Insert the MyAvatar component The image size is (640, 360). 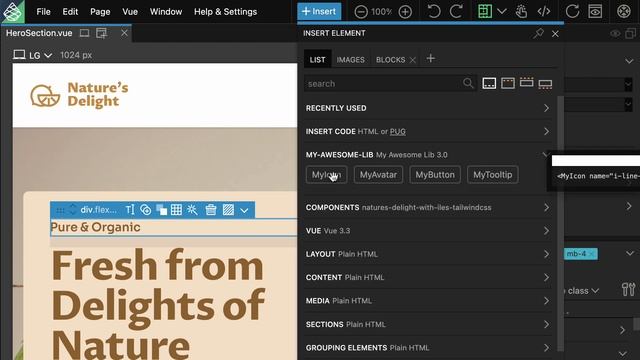pyautogui.click(x=378, y=175)
